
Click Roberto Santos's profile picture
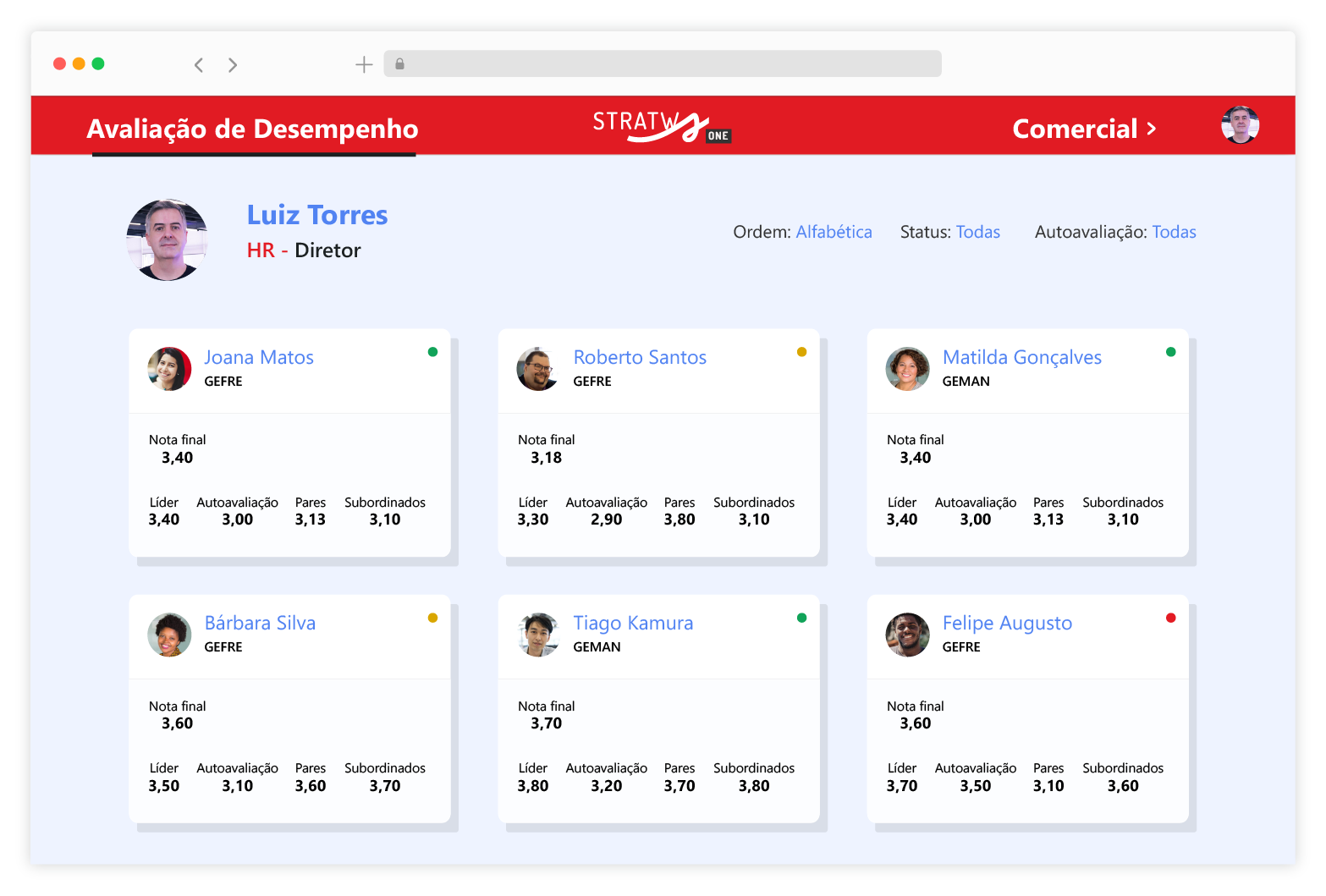coord(538,369)
